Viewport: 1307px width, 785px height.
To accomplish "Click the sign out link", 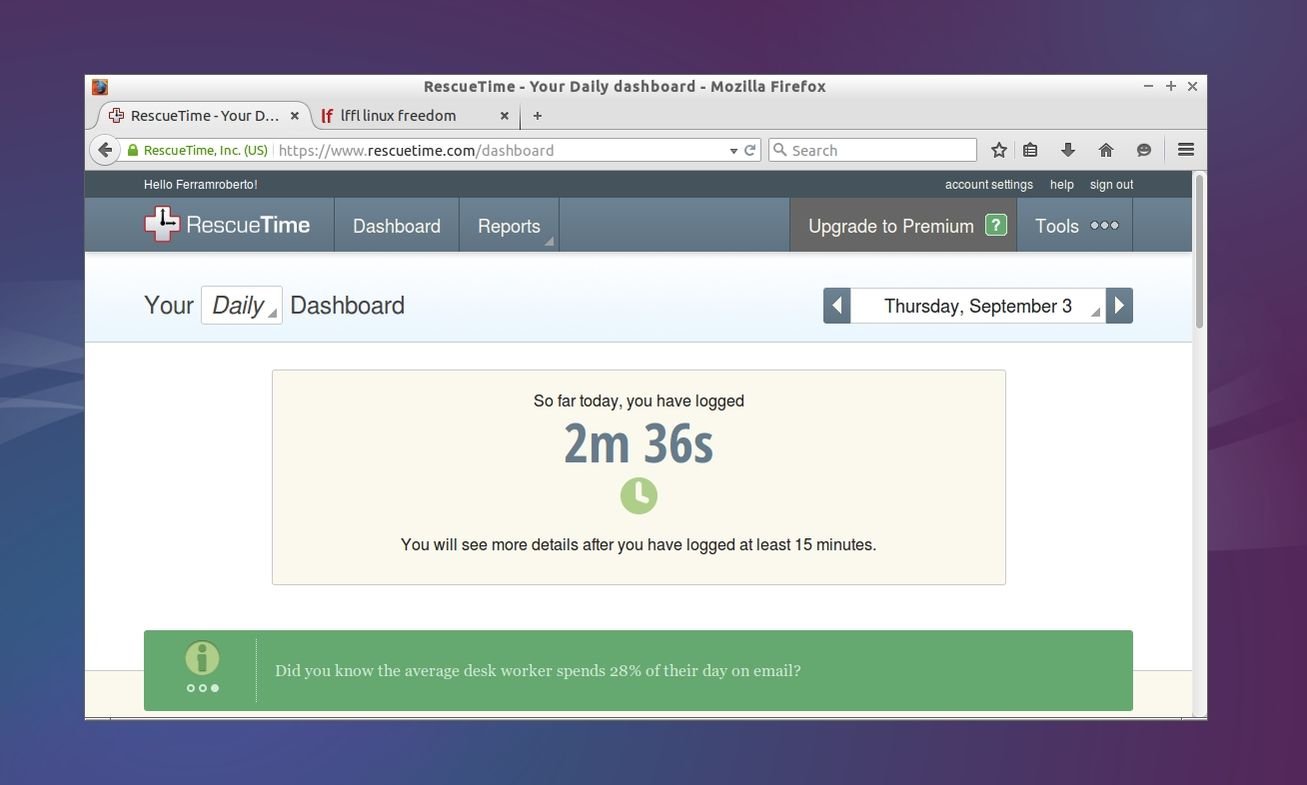I will click(x=1112, y=184).
